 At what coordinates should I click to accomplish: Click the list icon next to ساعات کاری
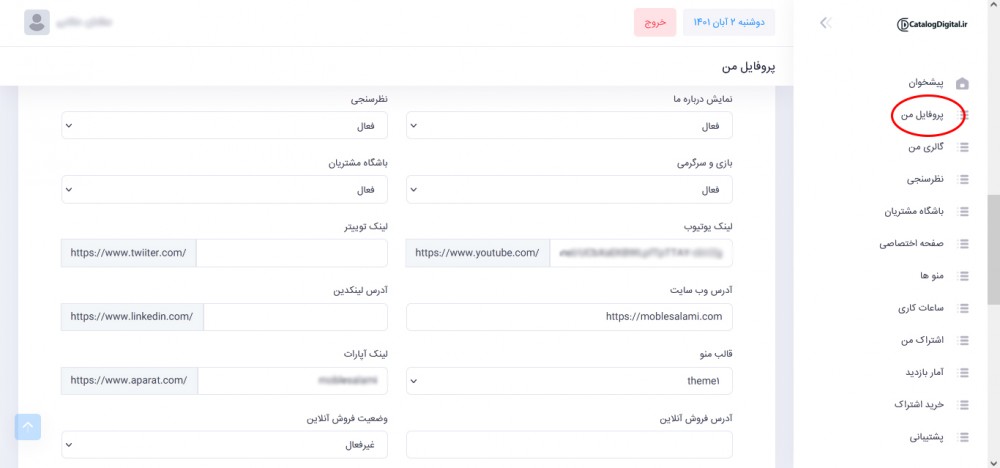pos(965,308)
